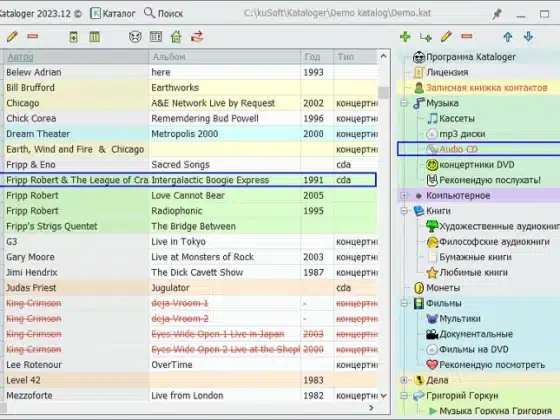Screen dimensions: 560x420
Task: Click the blue up arrow to move category up
Action: click(x=508, y=36)
